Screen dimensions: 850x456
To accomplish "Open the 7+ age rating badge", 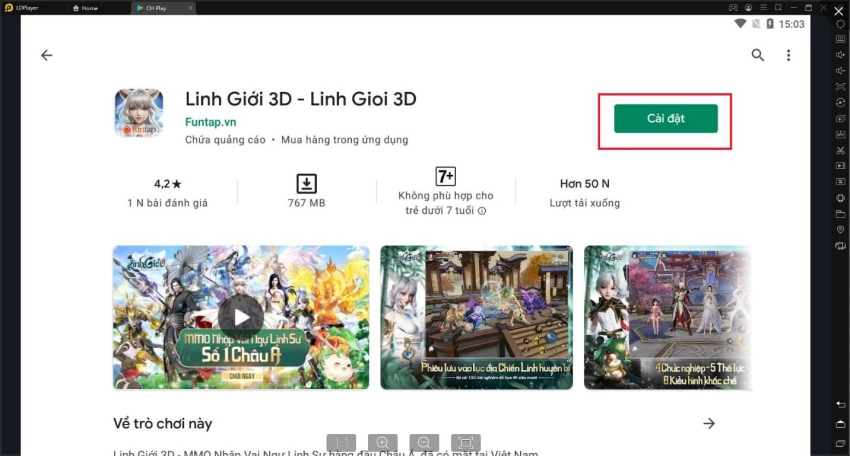I will tap(446, 176).
